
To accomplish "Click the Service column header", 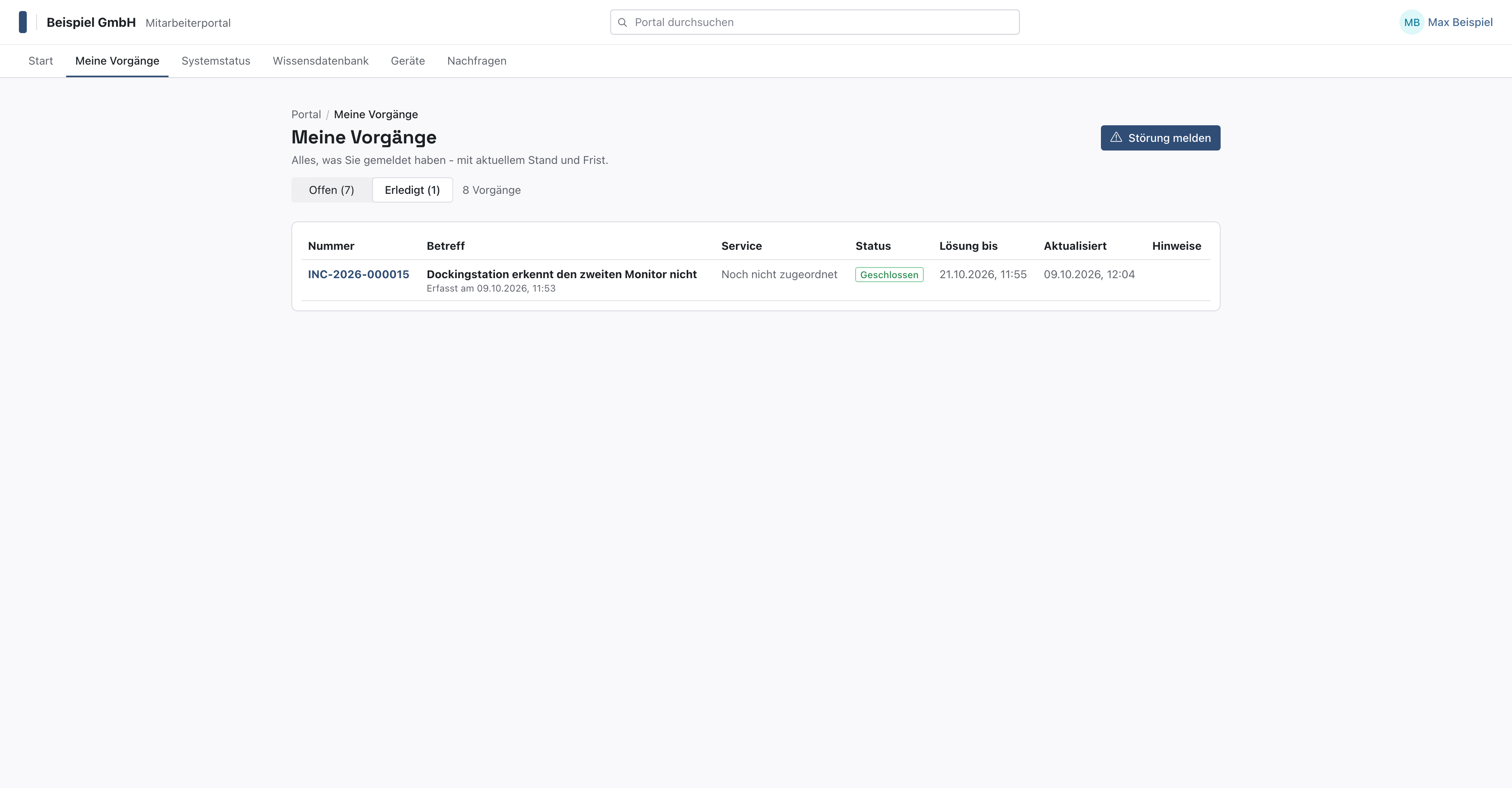I will tap(741, 246).
